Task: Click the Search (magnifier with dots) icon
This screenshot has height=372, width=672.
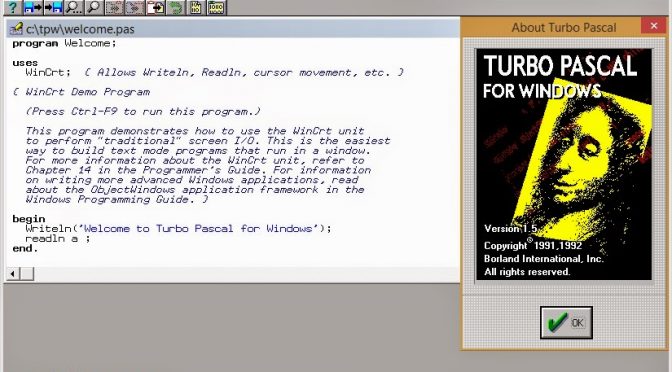Action: (x=74, y=7)
